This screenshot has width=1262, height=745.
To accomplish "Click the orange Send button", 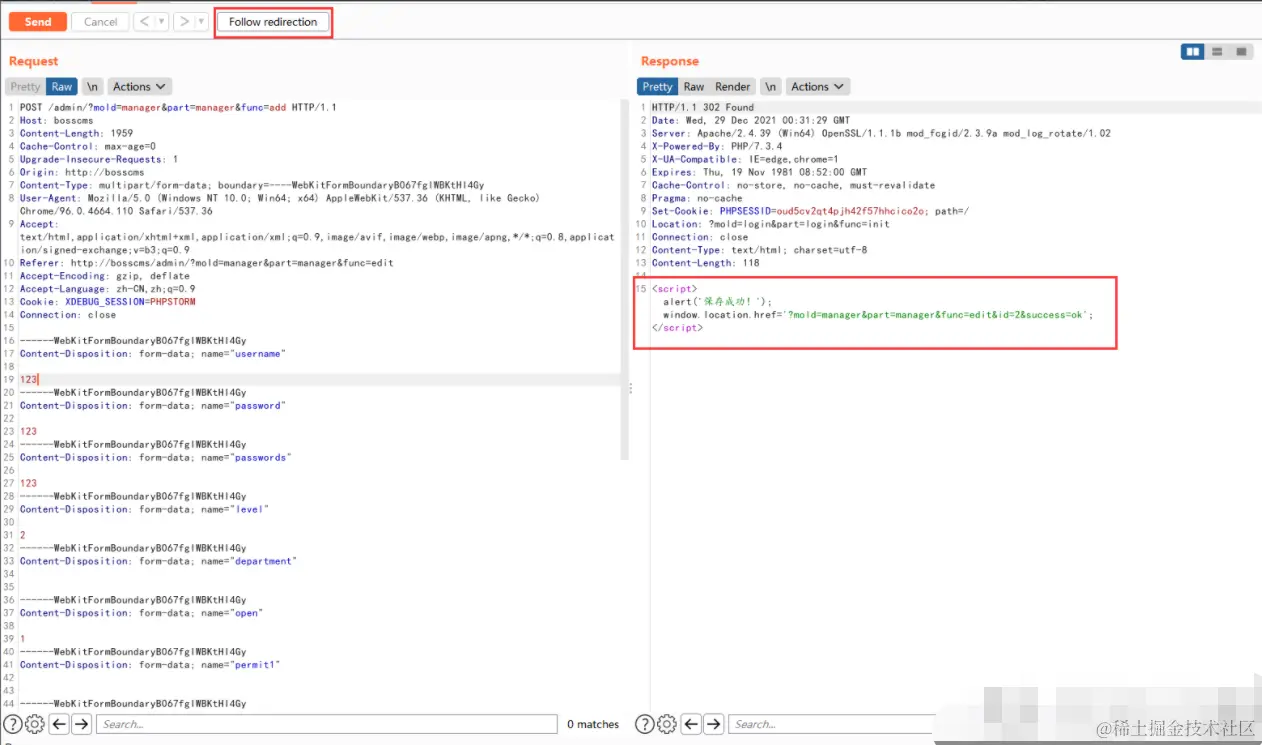I will point(38,22).
